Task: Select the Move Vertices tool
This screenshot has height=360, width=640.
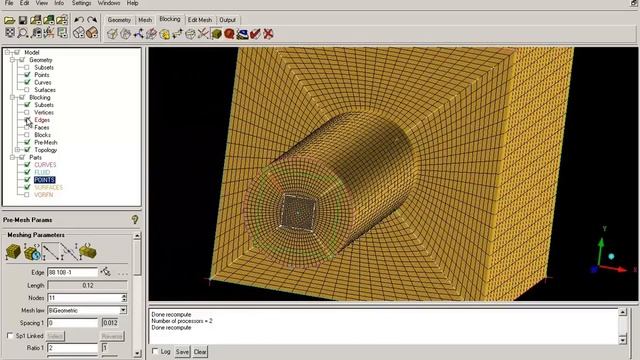Action: [x=178, y=34]
